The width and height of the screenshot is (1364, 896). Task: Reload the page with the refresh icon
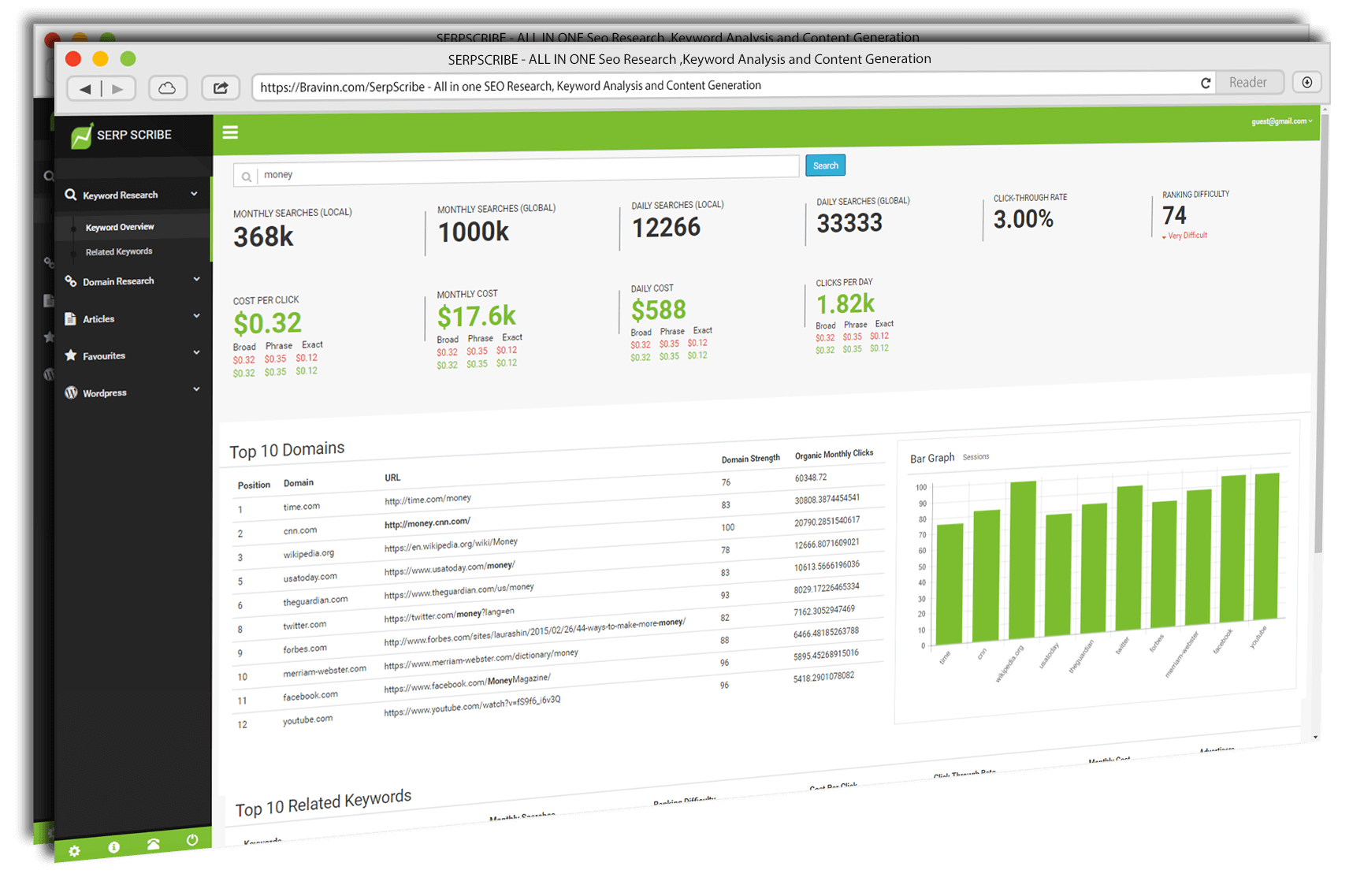pos(1205,83)
